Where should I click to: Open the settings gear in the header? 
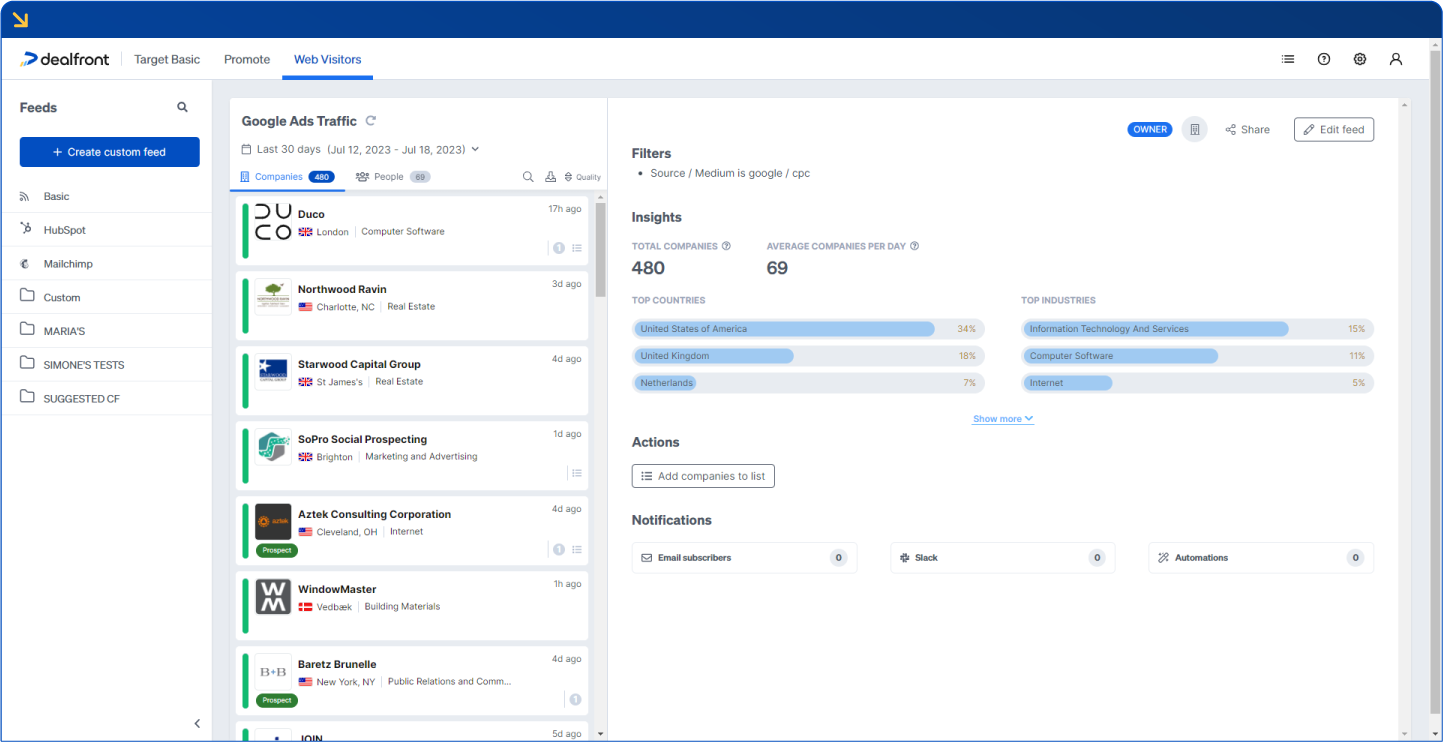pos(1360,59)
